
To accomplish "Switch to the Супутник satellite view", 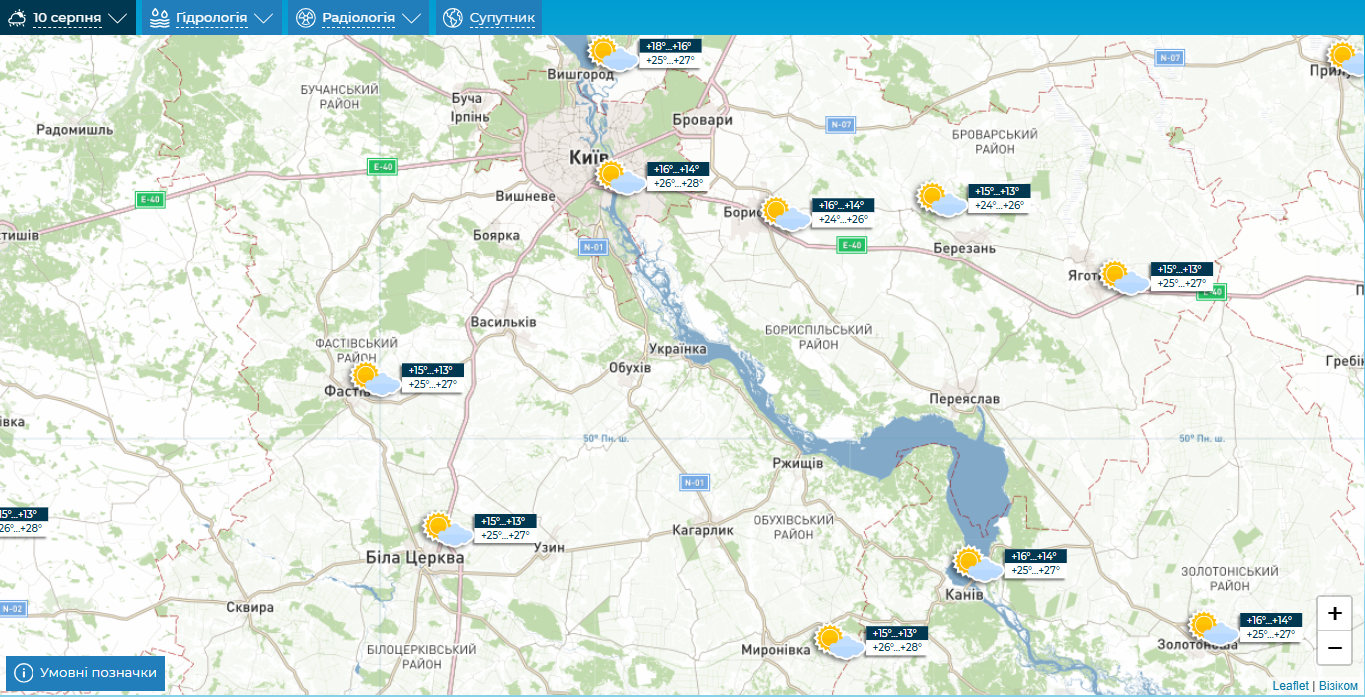I will tap(489, 18).
